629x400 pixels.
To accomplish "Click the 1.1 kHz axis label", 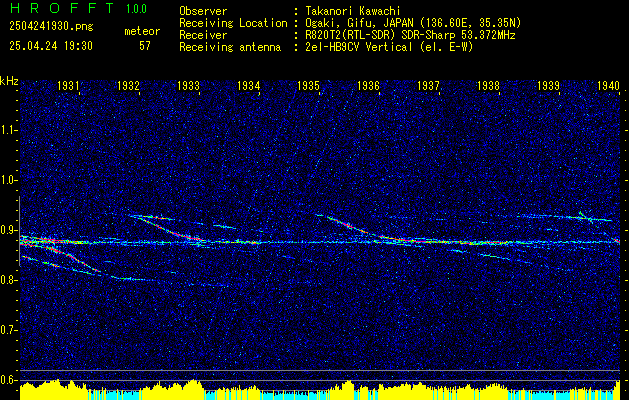I will (7, 130).
